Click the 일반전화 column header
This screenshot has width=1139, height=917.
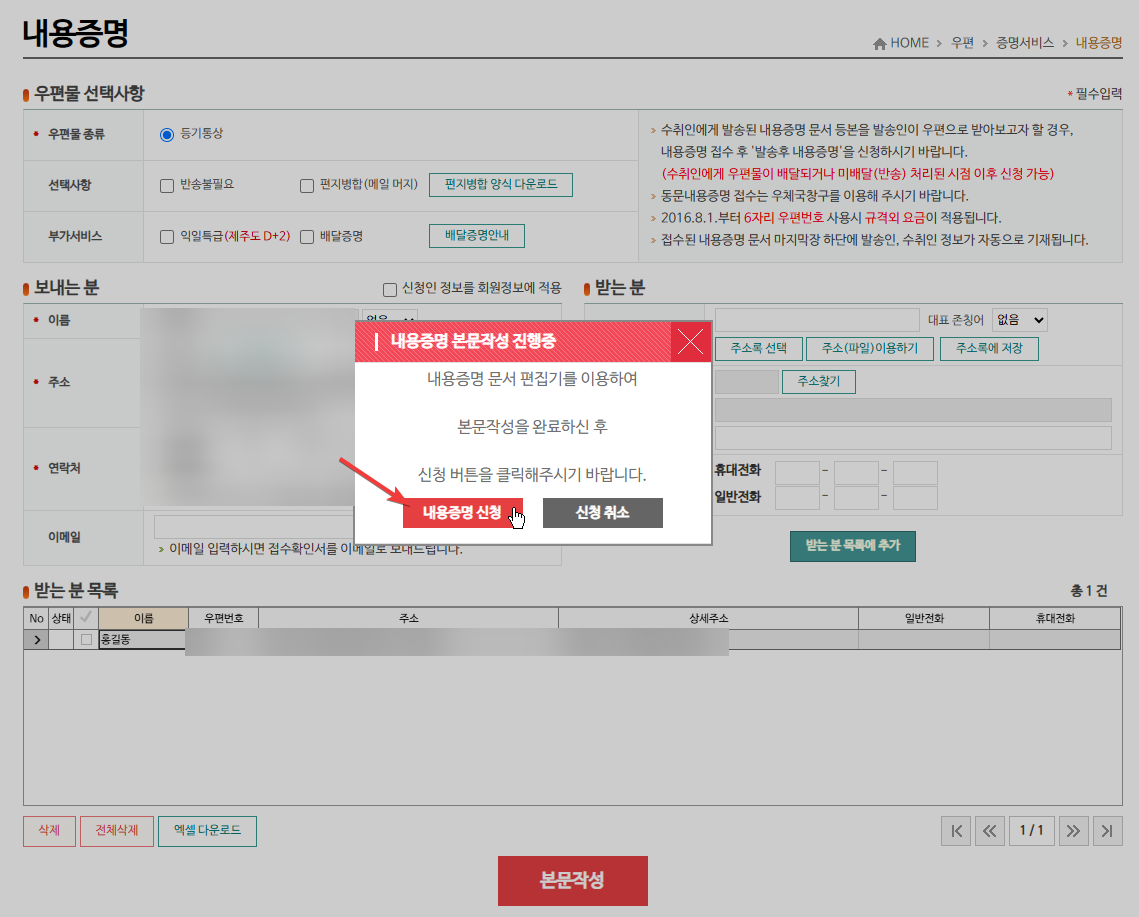[924, 618]
